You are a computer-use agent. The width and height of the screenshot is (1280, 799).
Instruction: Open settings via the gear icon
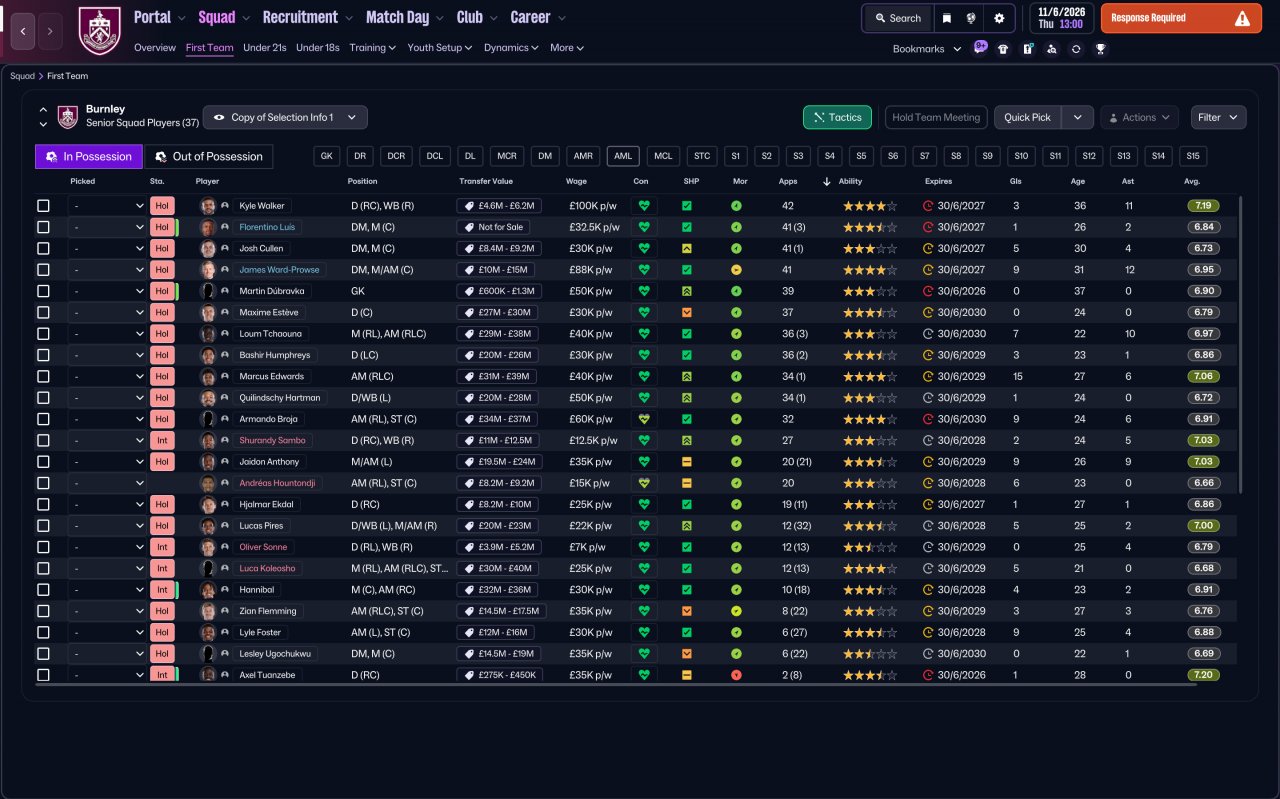[998, 18]
